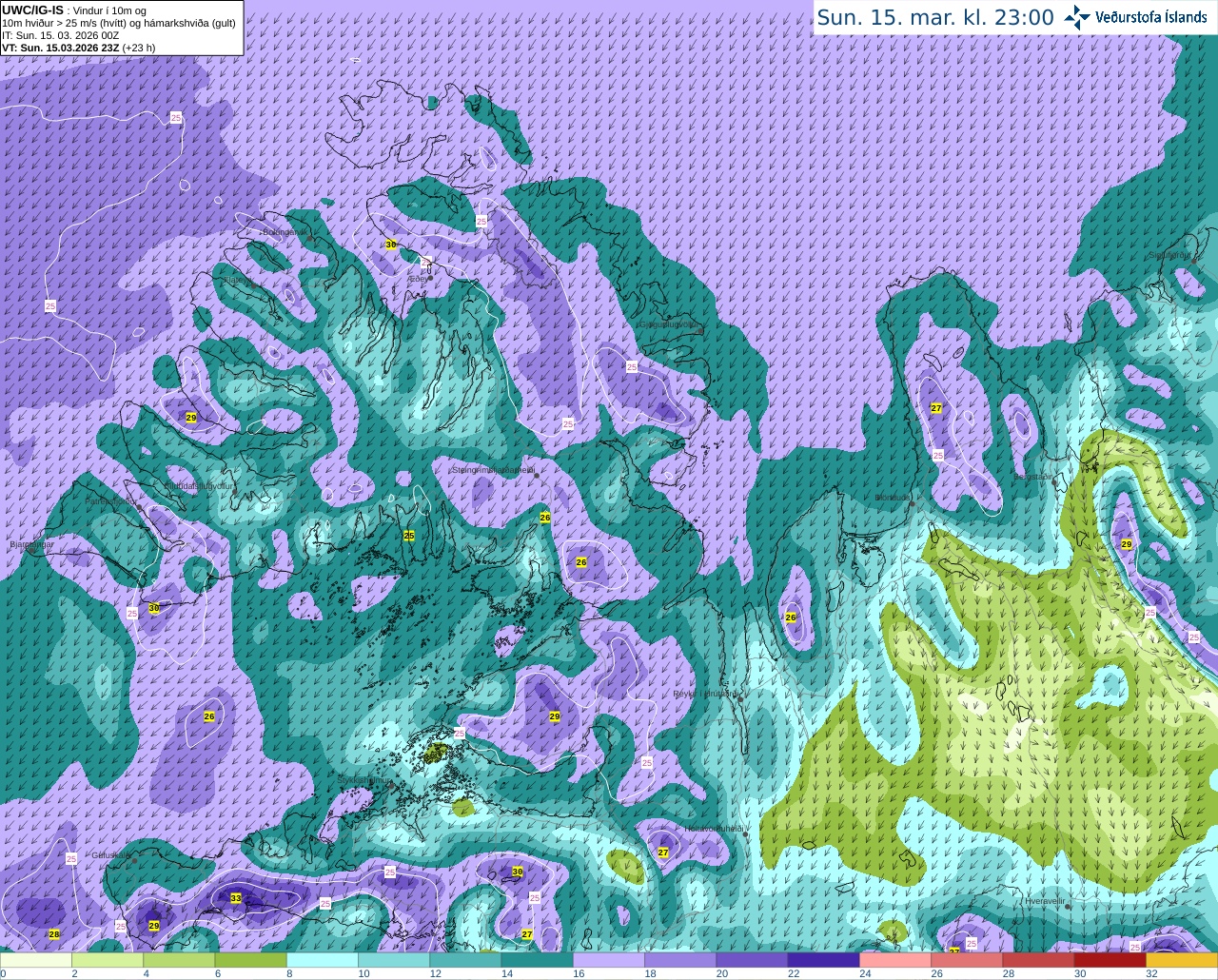Click the legend swatch for 10–12 m/s

[394, 960]
